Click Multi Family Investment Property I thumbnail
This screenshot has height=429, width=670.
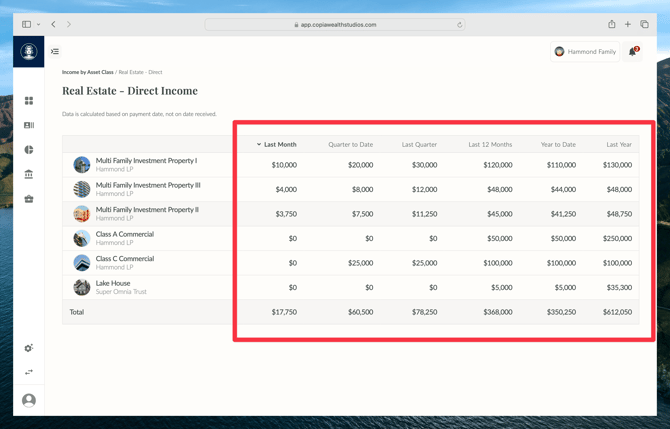click(x=82, y=165)
